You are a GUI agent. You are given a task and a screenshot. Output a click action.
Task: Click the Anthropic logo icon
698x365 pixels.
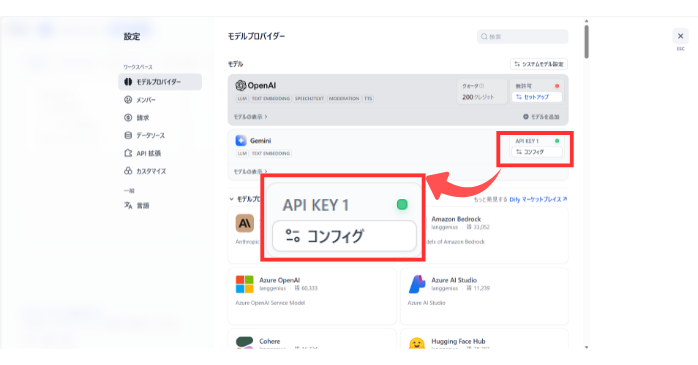tap(244, 223)
